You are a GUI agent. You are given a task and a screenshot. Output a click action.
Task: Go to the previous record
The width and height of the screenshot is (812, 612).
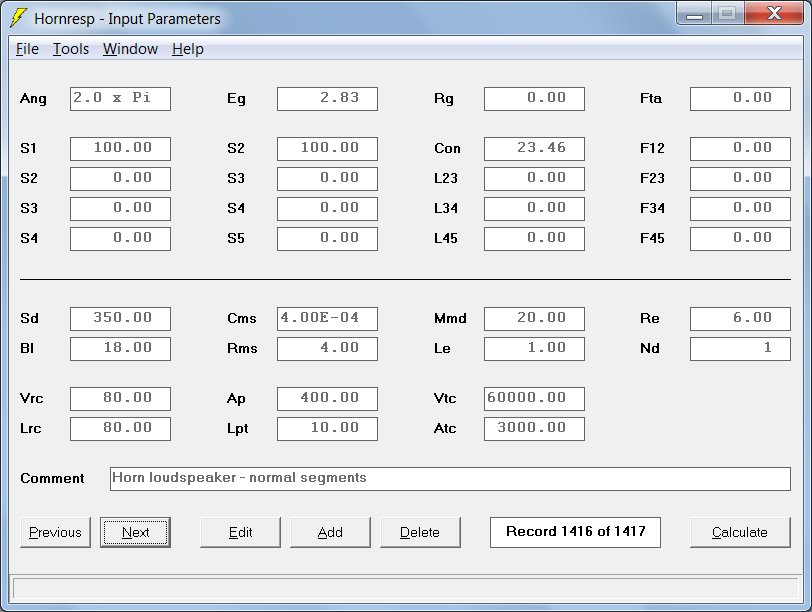tap(55, 532)
